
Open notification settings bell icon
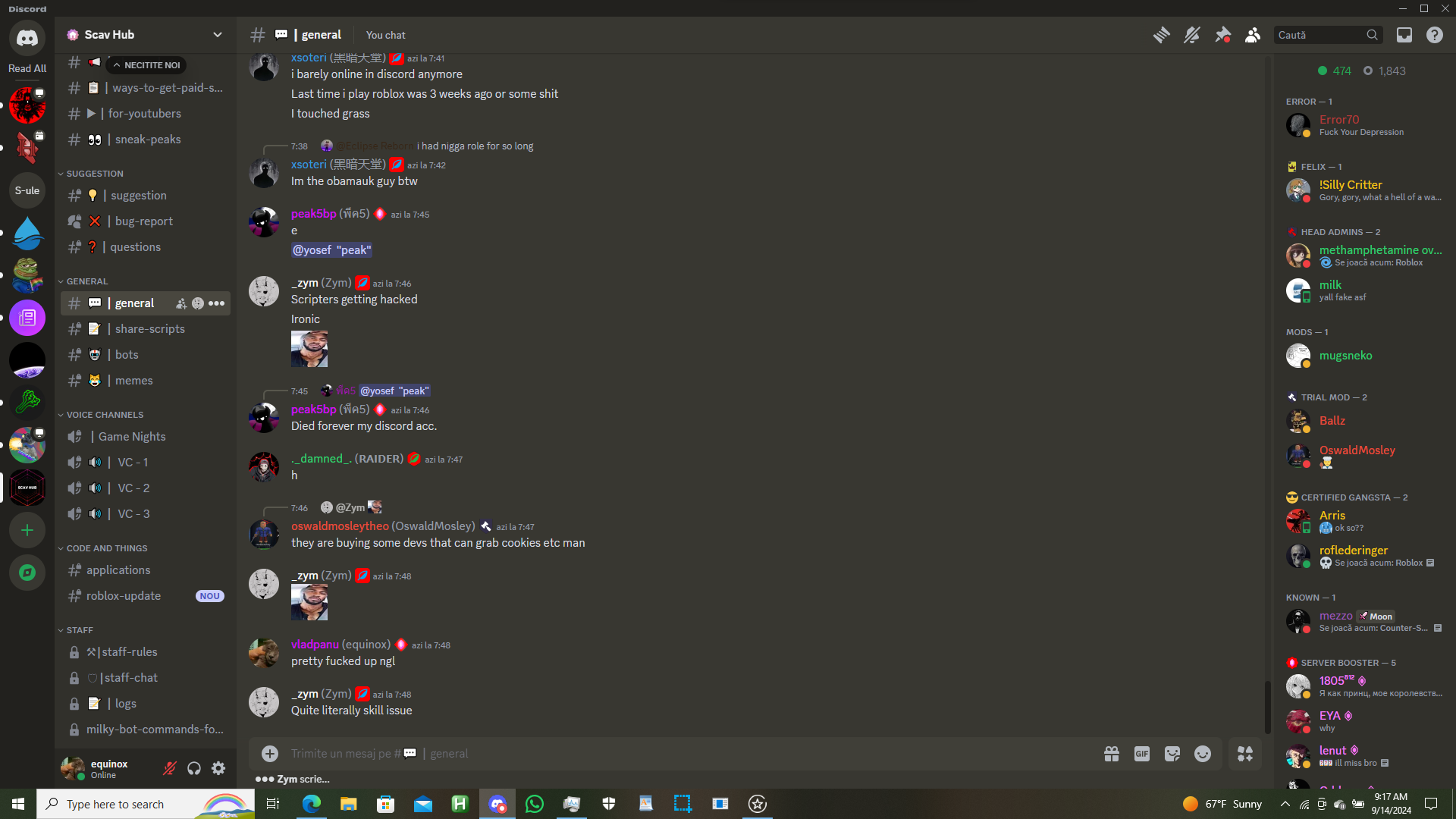(x=1192, y=35)
